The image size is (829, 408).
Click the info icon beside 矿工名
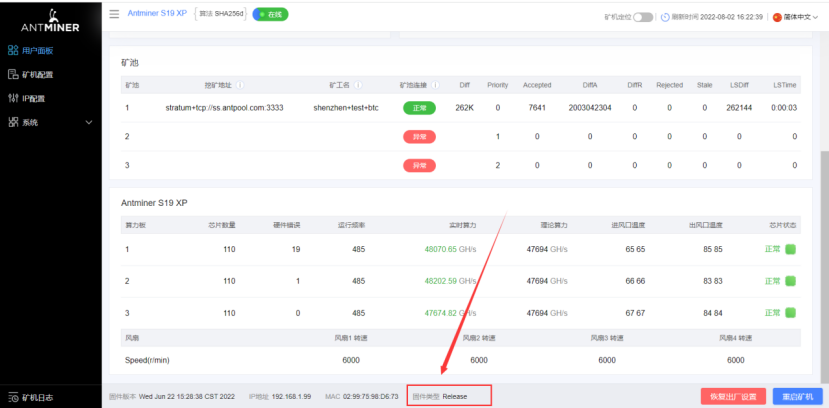(x=358, y=85)
